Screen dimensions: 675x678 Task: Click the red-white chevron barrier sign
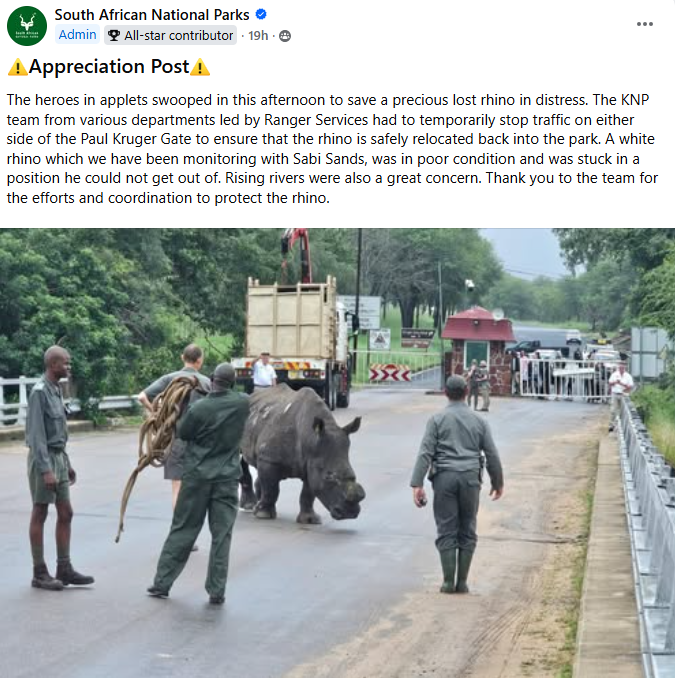[389, 373]
